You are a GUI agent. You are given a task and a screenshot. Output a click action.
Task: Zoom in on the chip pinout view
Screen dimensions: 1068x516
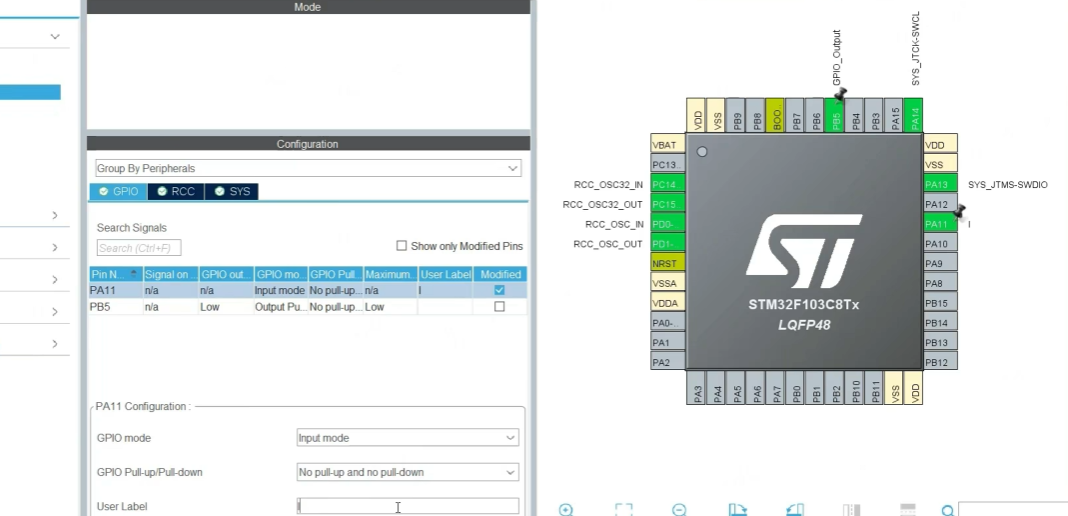[x=566, y=509]
